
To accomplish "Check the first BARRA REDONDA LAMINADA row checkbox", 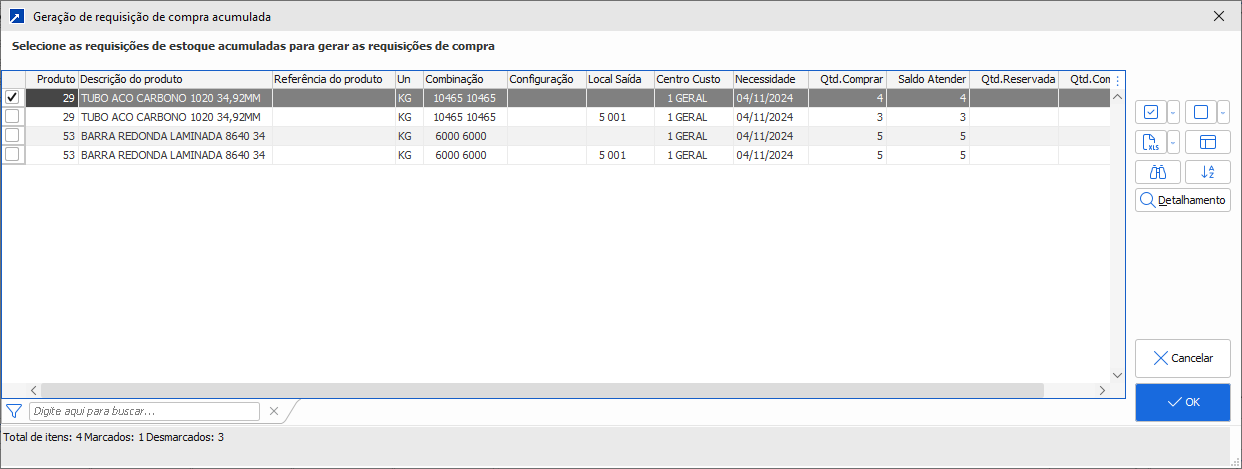I will click(x=13, y=136).
